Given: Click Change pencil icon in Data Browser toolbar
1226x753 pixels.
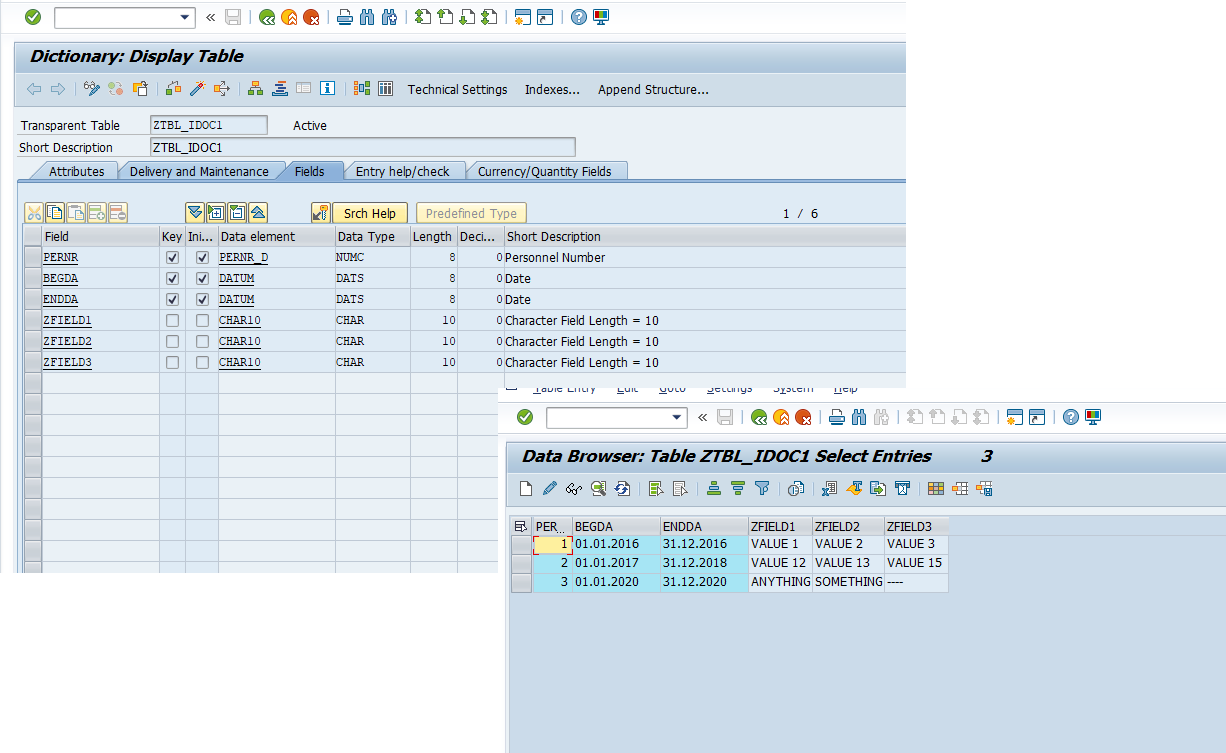Looking at the screenshot, I should [x=550, y=489].
